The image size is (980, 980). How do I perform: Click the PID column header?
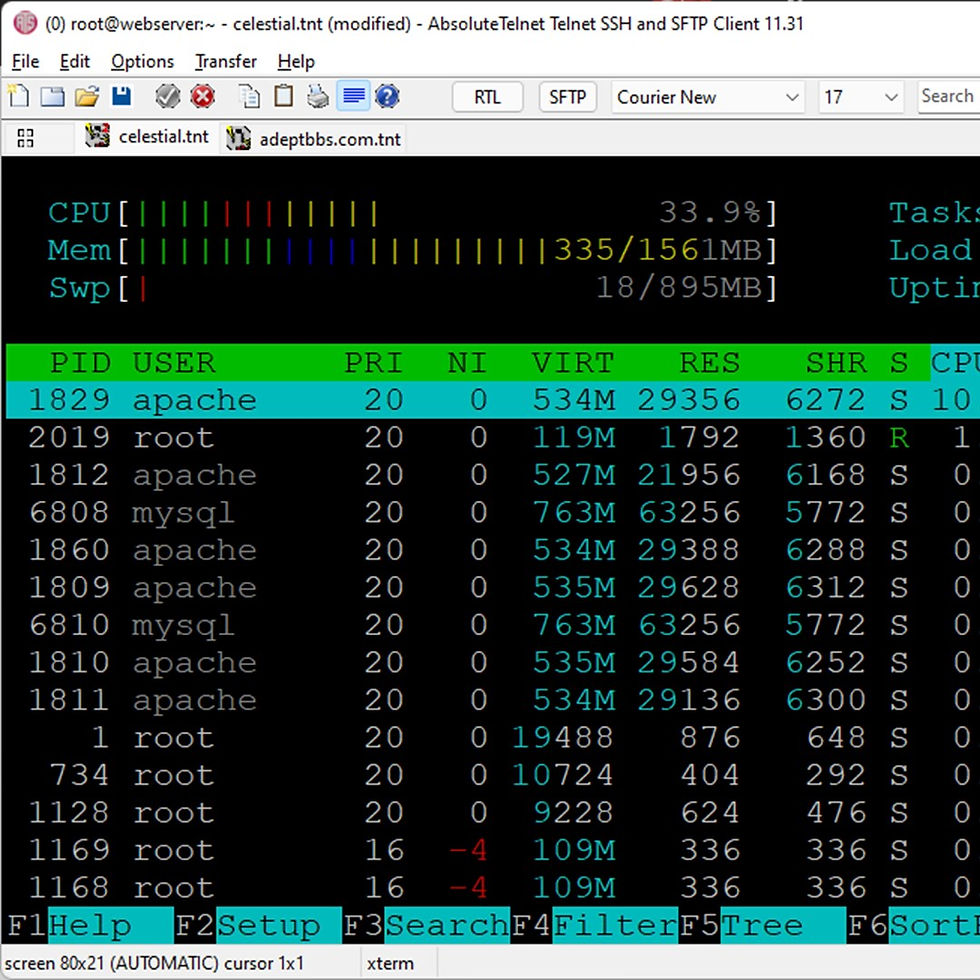tap(80, 362)
